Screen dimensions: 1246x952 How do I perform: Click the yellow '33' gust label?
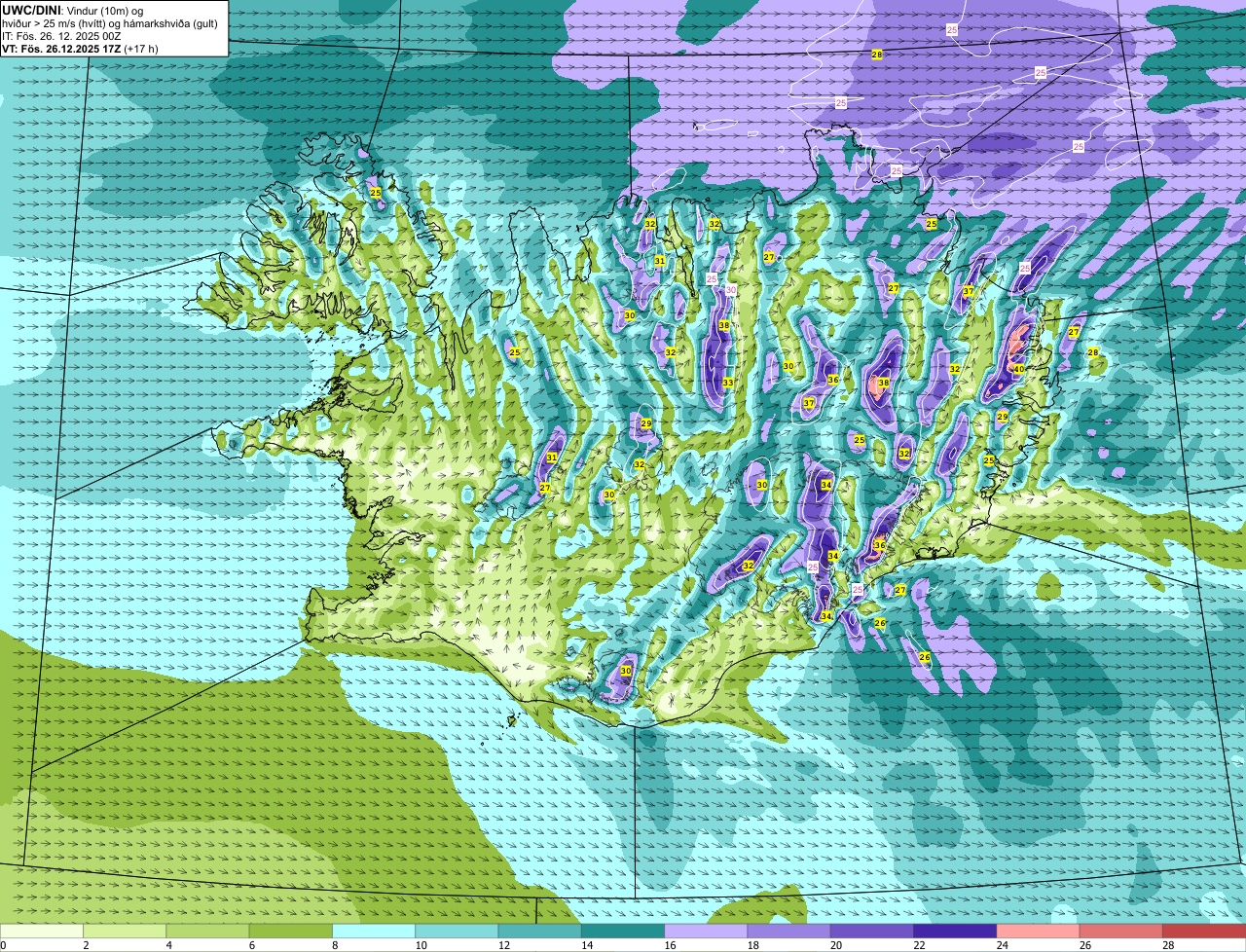[728, 383]
